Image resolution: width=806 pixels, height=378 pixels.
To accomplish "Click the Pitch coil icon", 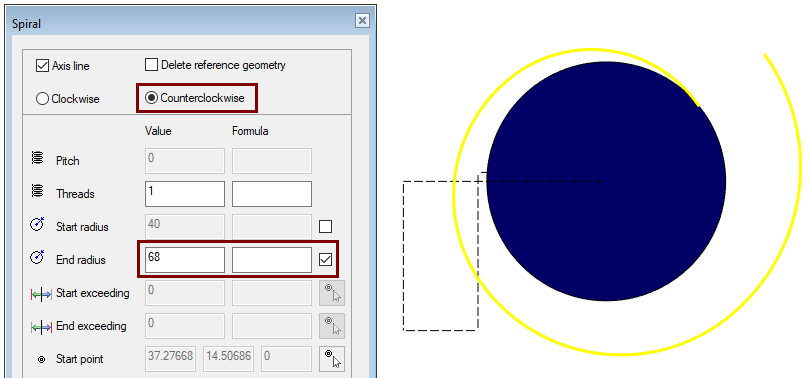I will click(x=36, y=158).
